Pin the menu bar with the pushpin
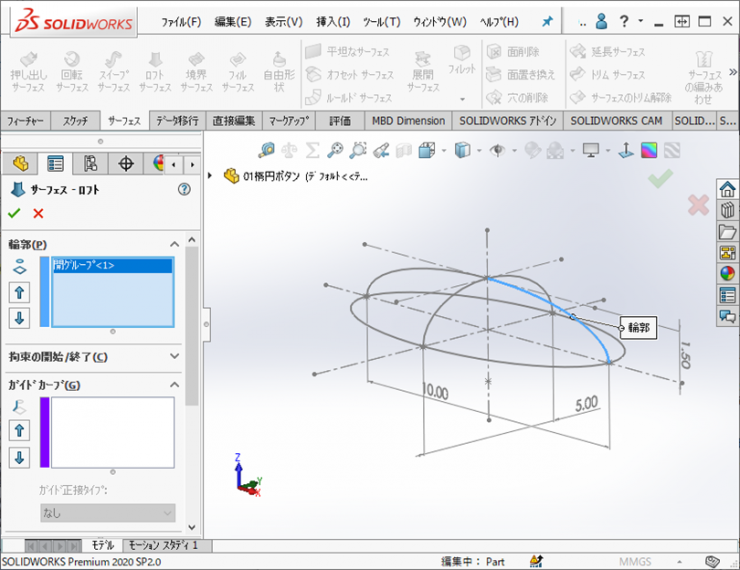This screenshot has width=740, height=570. pyautogui.click(x=546, y=21)
